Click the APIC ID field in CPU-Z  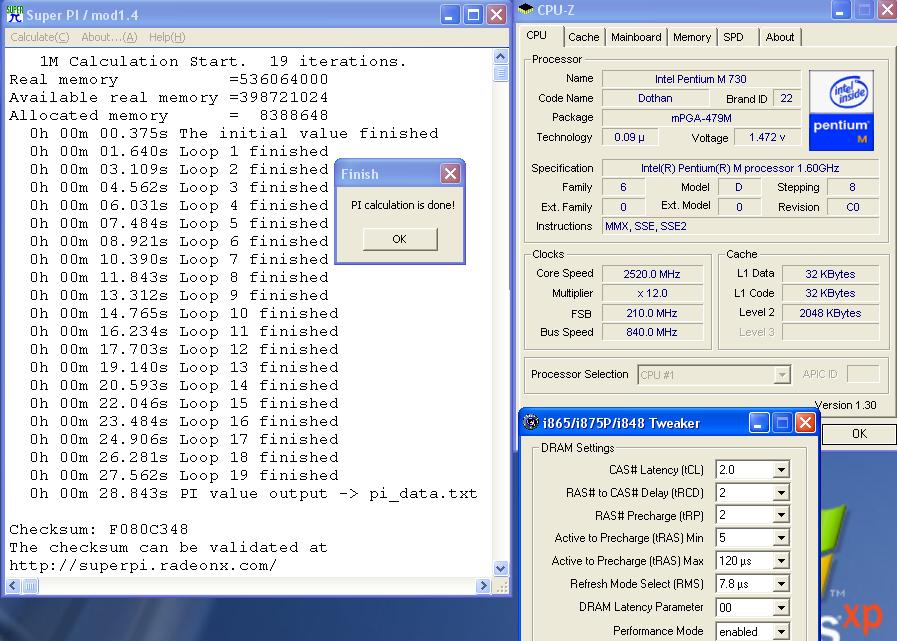[863, 374]
